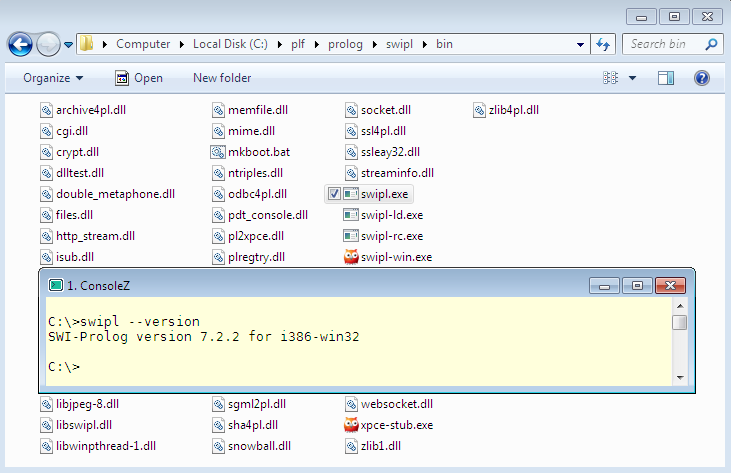Click the Search bin field
Image resolution: width=731 pixels, height=473 pixels.
click(672, 44)
